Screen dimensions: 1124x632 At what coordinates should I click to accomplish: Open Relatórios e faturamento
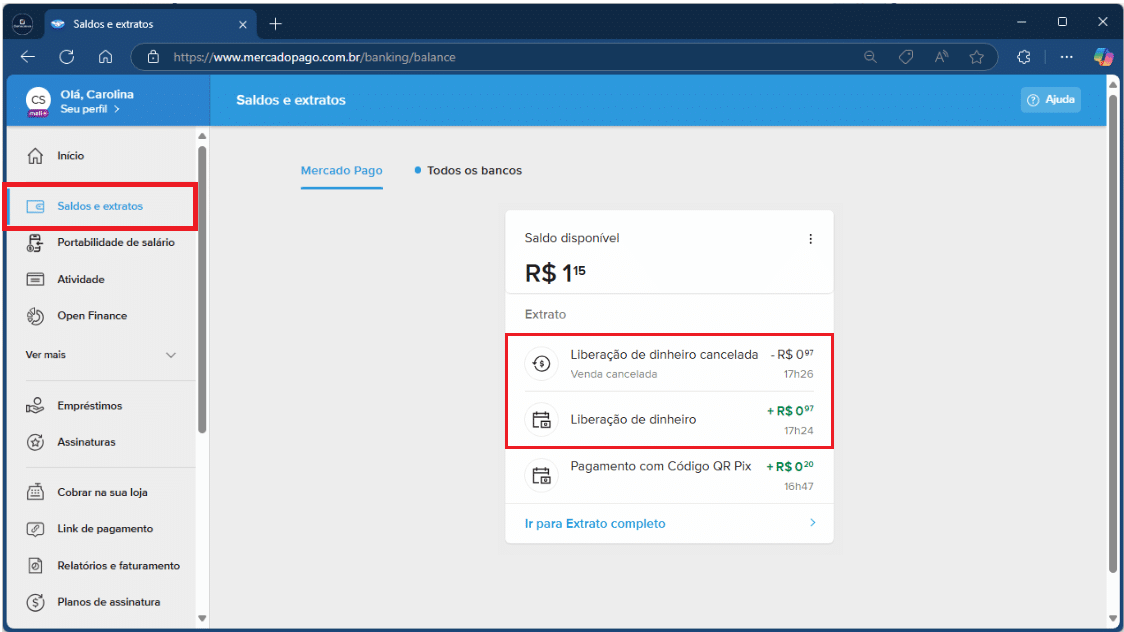coord(118,566)
